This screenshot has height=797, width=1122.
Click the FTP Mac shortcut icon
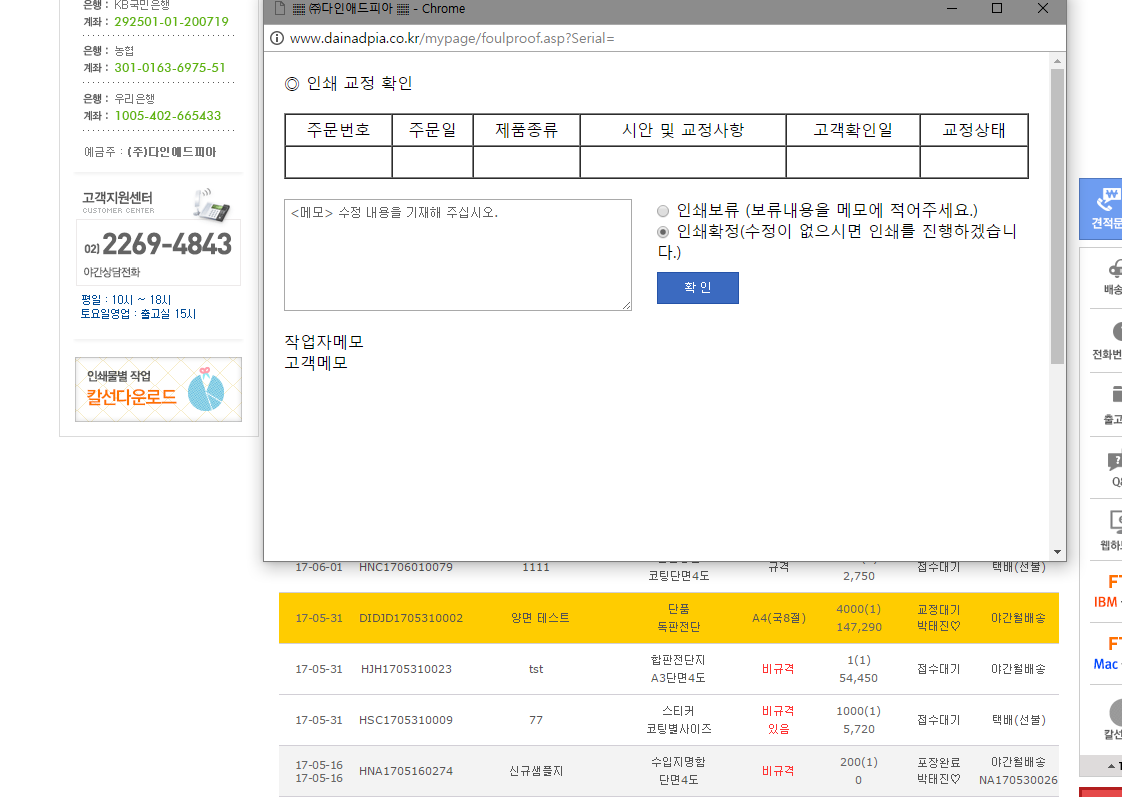pyautogui.click(x=1109, y=653)
